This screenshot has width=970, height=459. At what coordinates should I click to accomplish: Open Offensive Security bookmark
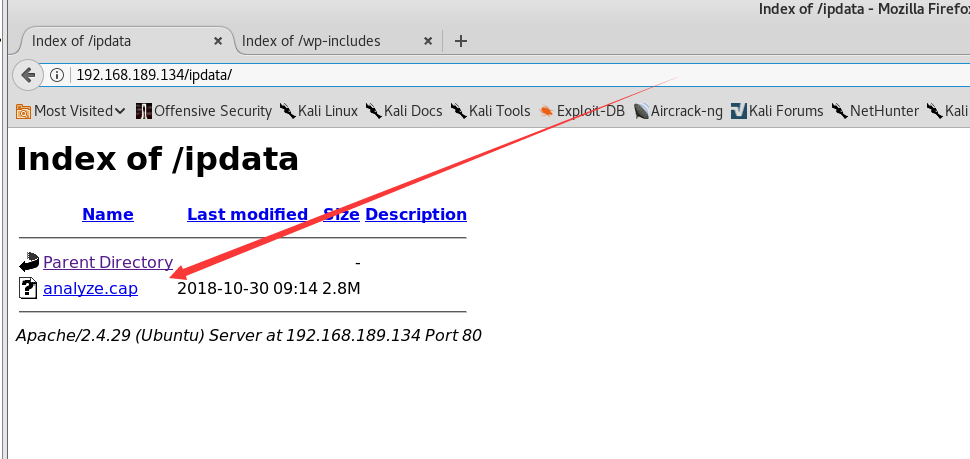[204, 111]
